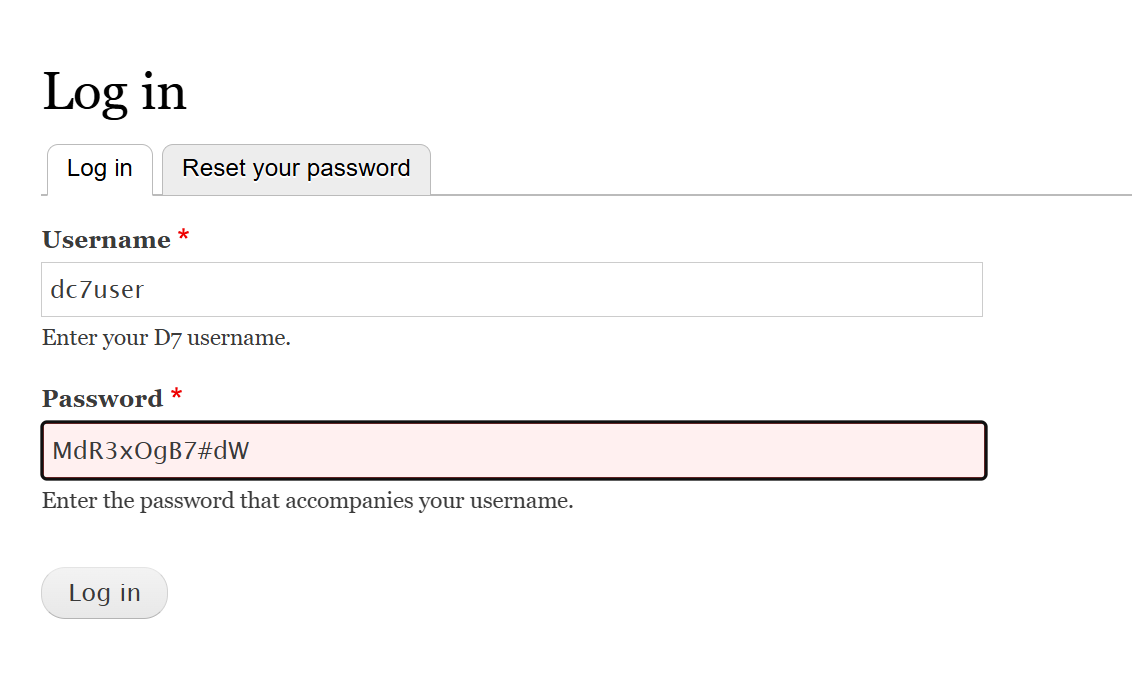Click the bold Password label
The image size is (1132, 698).
(x=102, y=399)
